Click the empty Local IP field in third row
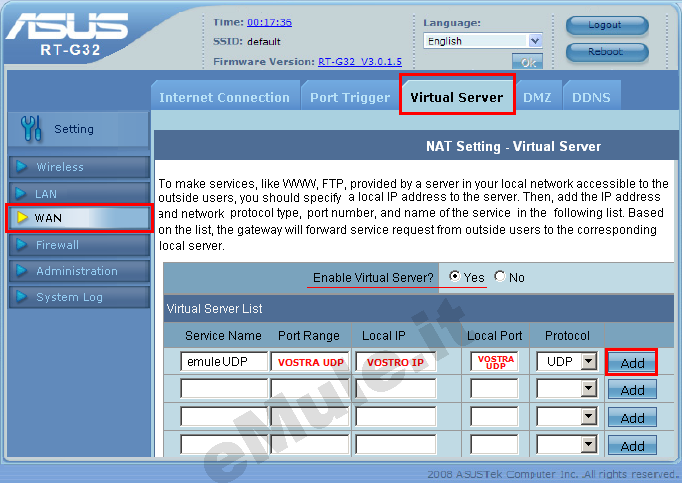682x483 pixels. coord(395,417)
